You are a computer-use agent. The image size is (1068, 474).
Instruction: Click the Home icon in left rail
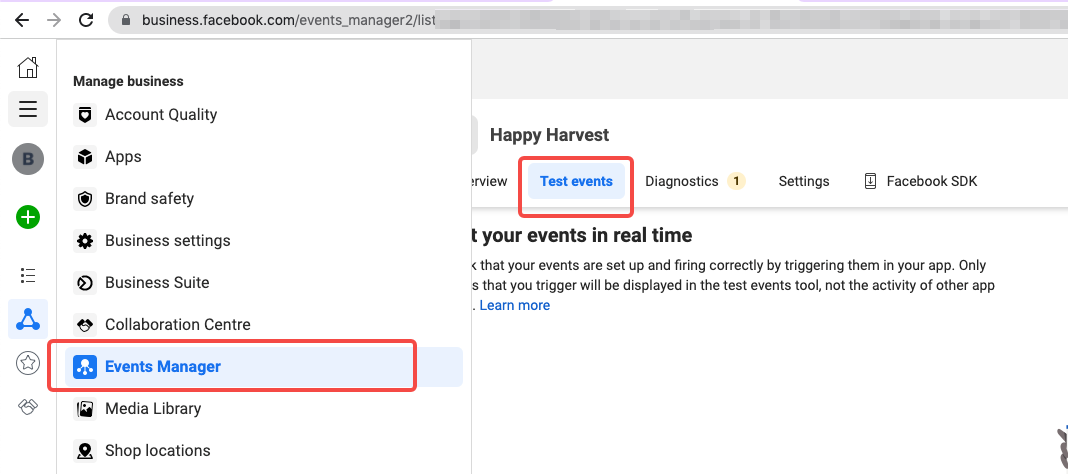(x=28, y=67)
